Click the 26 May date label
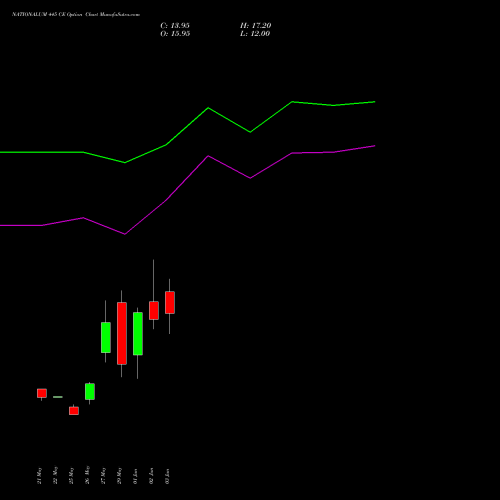The height and width of the screenshot is (500, 500). (x=87, y=476)
